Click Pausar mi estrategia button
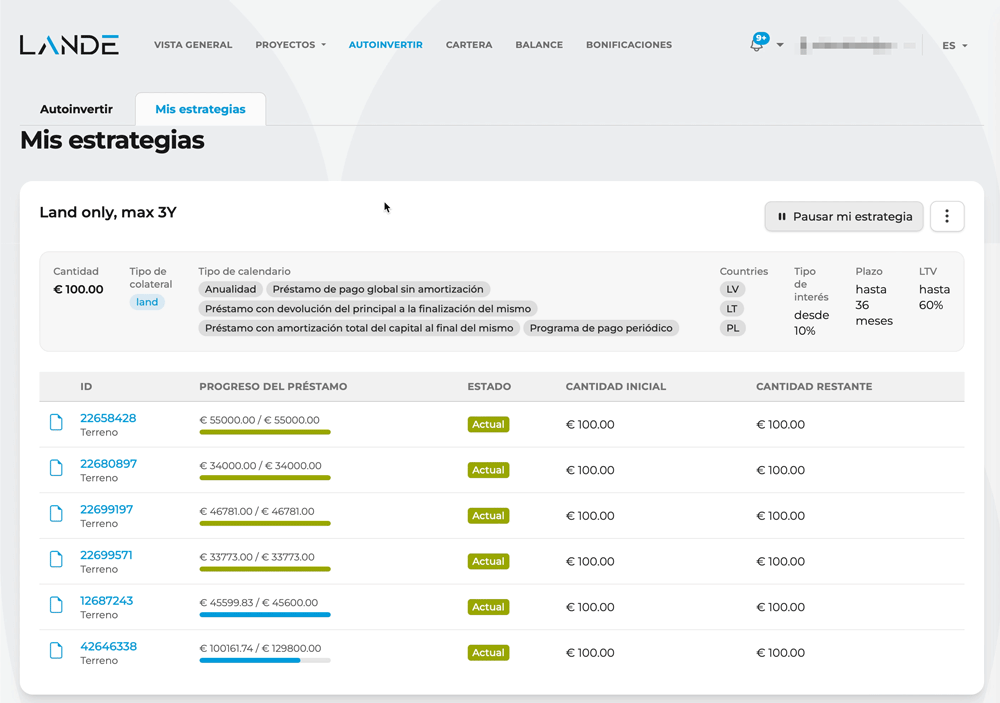The height and width of the screenshot is (703, 1000). [844, 216]
